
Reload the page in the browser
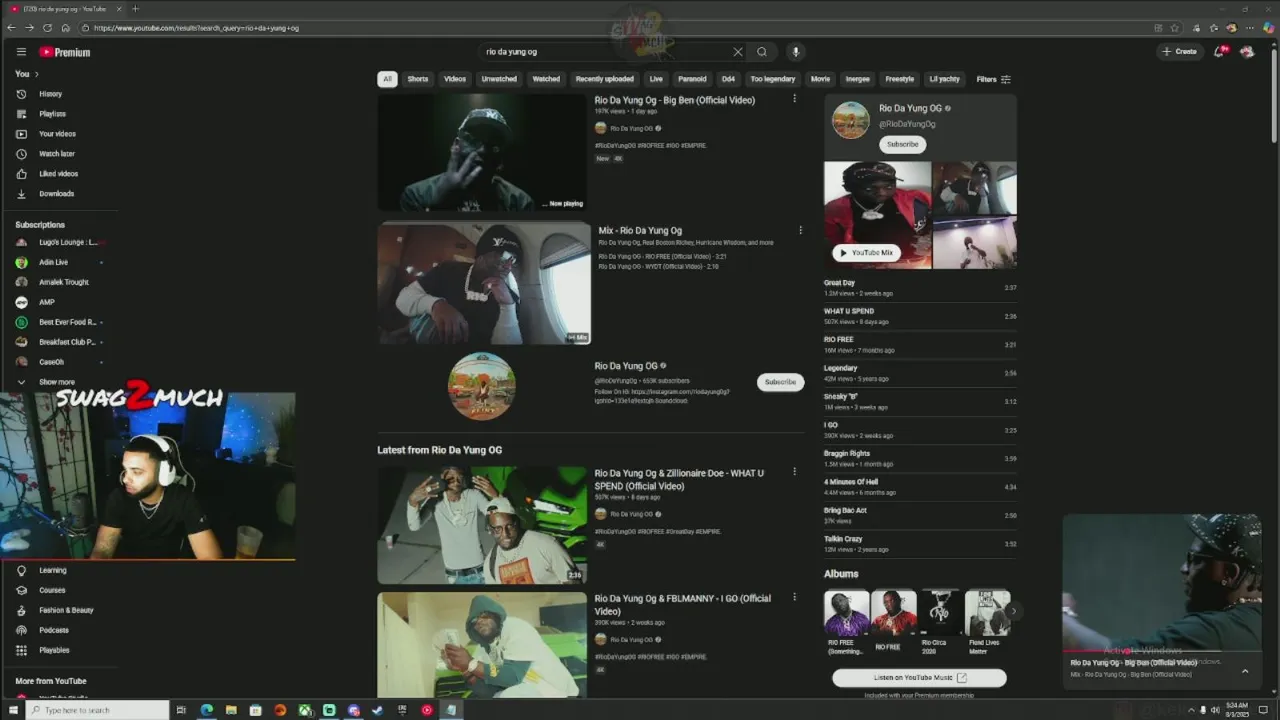tap(47, 28)
